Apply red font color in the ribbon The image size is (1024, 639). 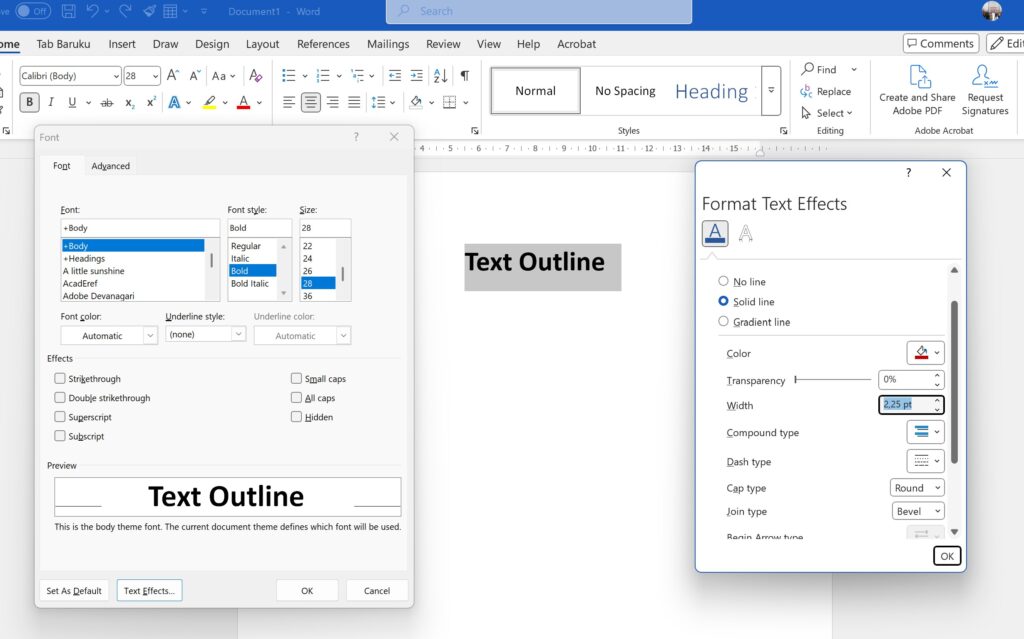244,103
